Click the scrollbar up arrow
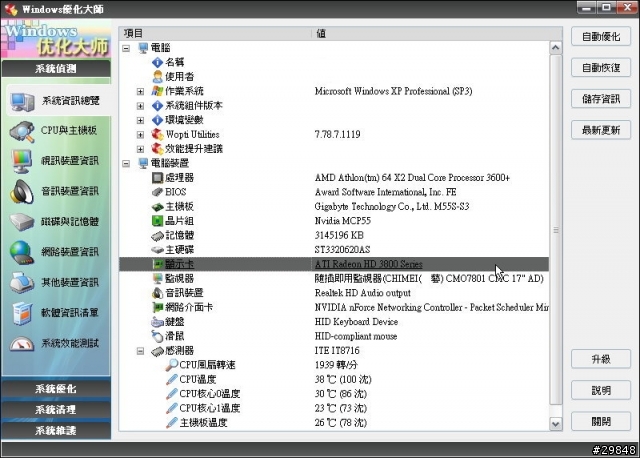The image size is (640, 458). [x=556, y=48]
